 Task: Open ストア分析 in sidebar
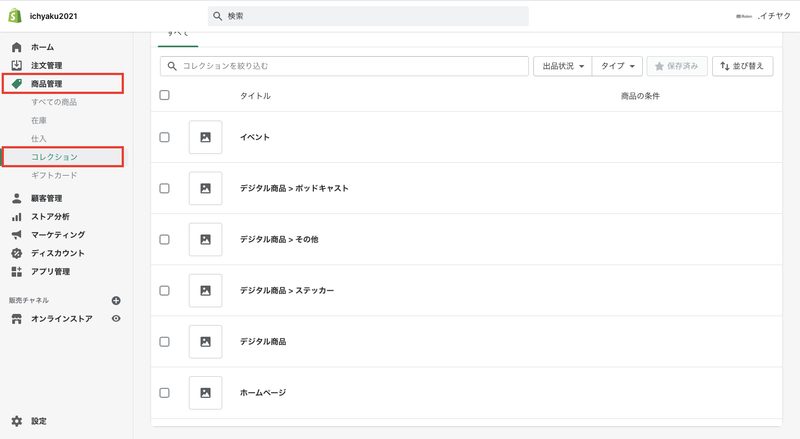click(x=50, y=216)
